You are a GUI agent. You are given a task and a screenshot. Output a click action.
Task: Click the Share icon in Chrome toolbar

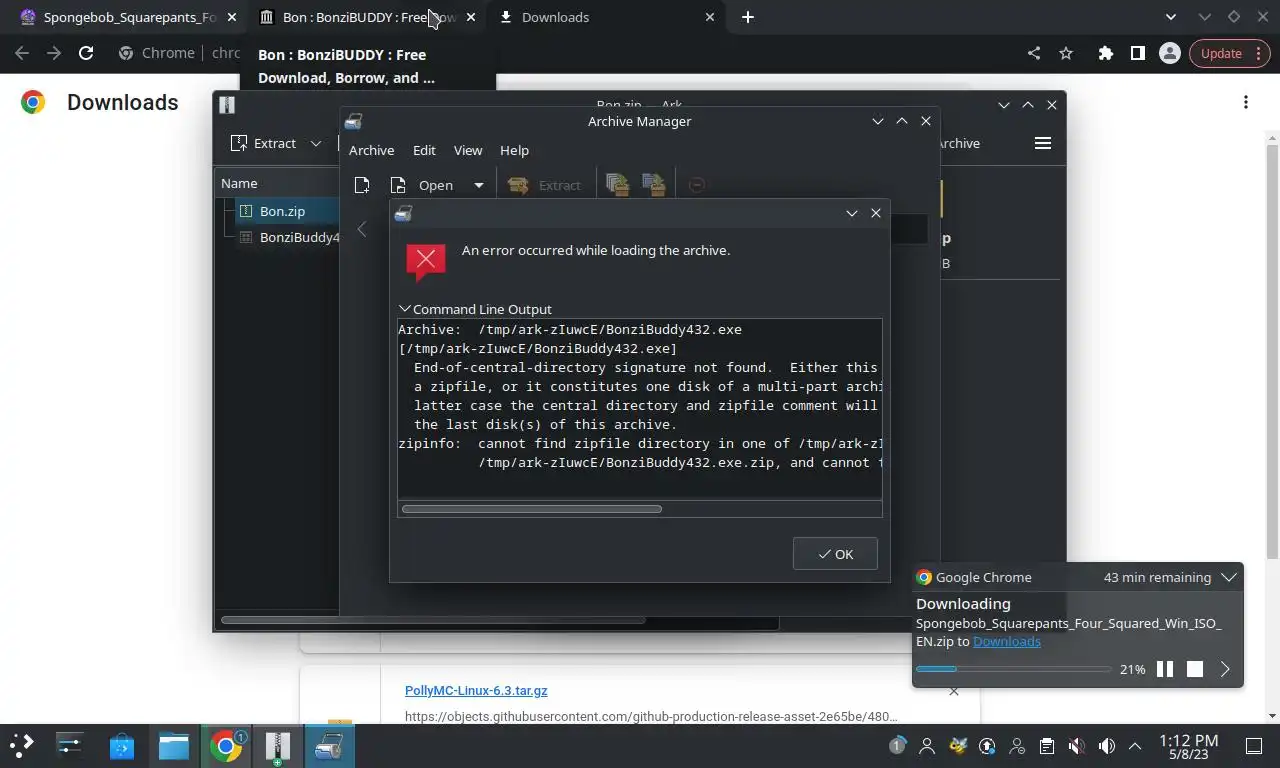[x=1034, y=53]
